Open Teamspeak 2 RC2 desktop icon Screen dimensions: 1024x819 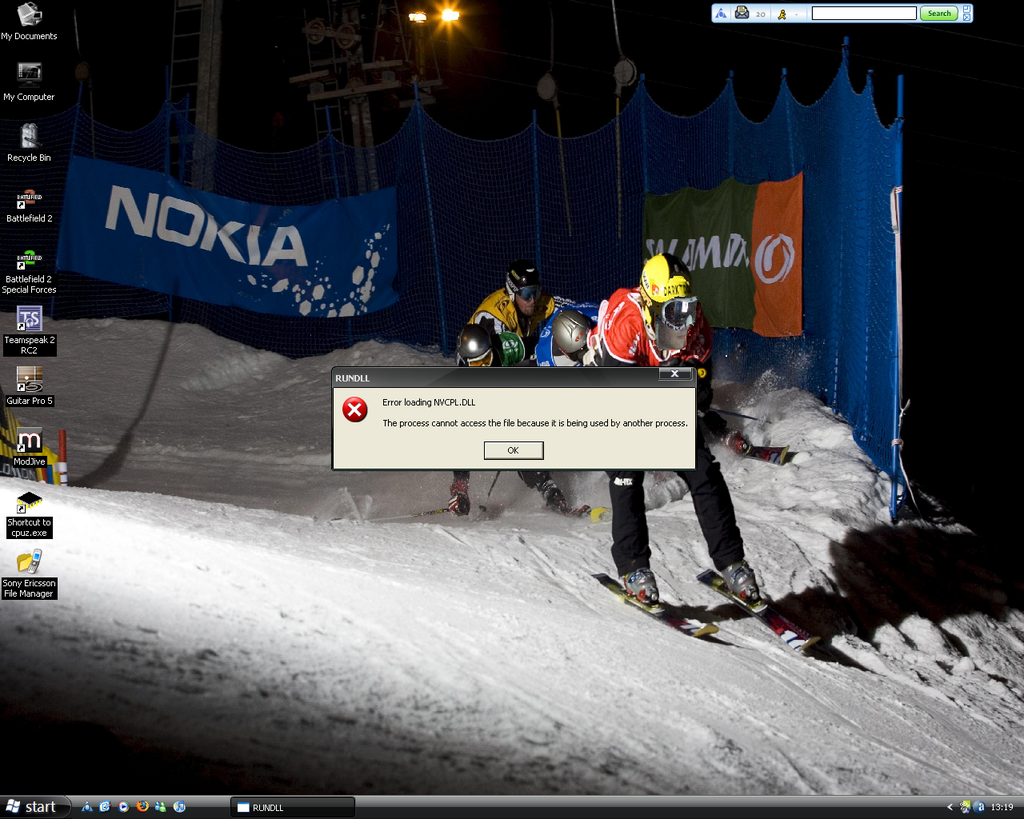(29, 318)
